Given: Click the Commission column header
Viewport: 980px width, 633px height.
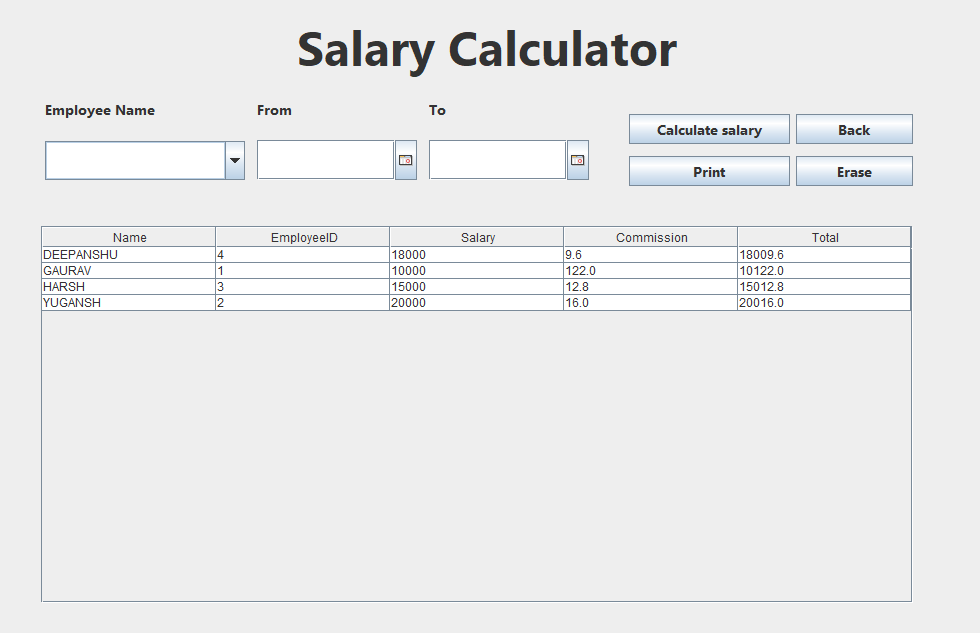Looking at the screenshot, I should pos(651,237).
